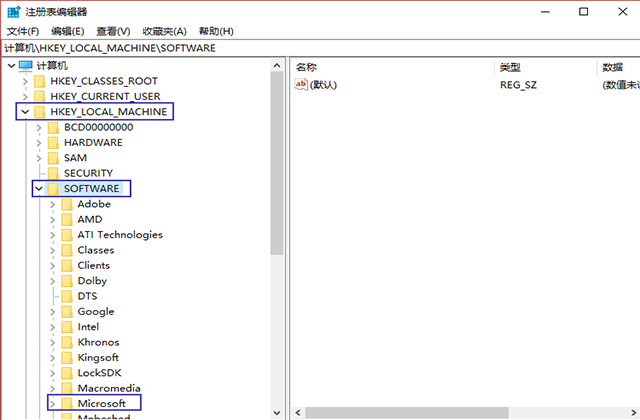640x420 pixels.
Task: Click the tree vertical scrollbar thumb
Action: 277,163
